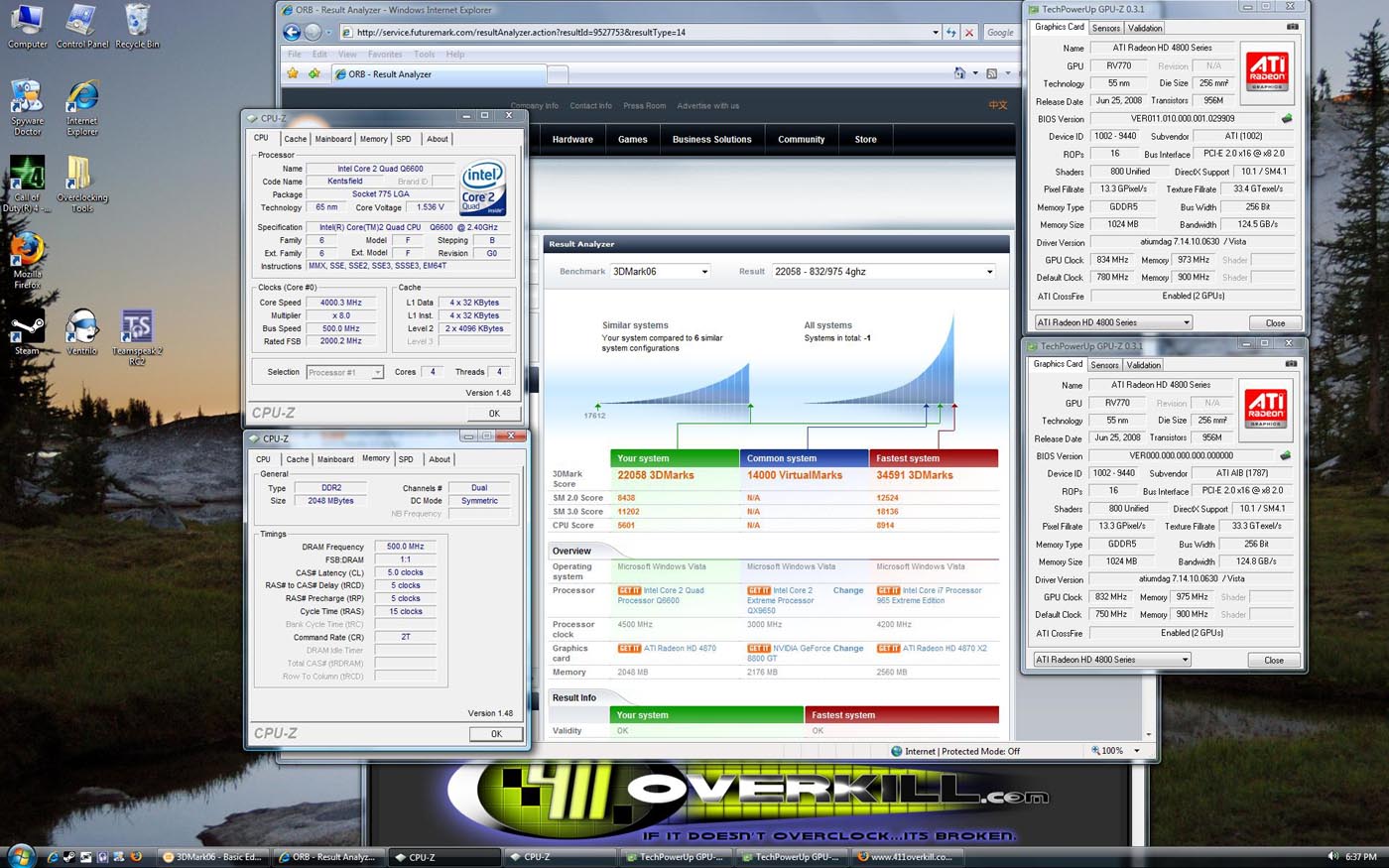Click Close in the upper GPU-Z window

pos(1275,322)
